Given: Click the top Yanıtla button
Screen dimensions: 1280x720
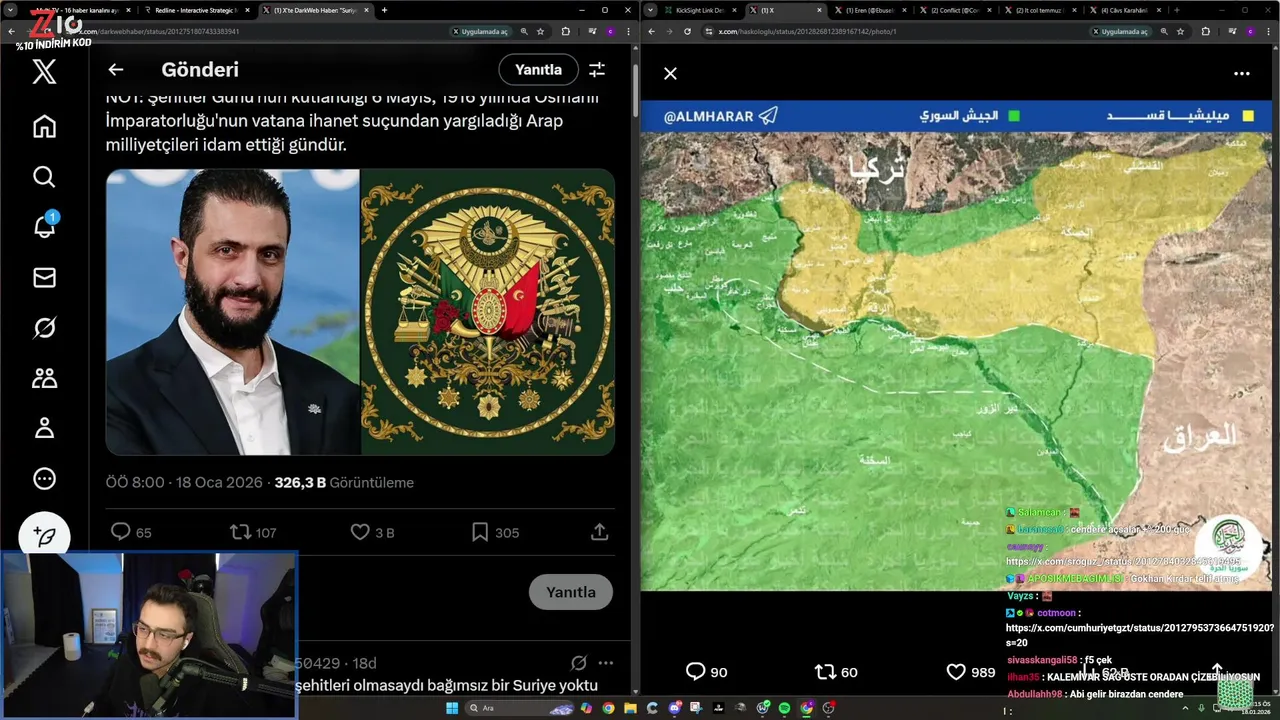Looking at the screenshot, I should pos(539,70).
